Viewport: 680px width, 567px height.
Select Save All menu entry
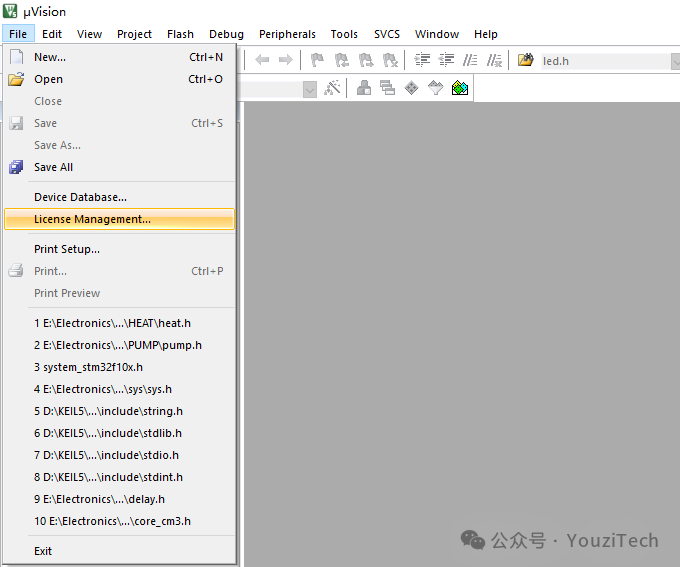(x=120, y=167)
